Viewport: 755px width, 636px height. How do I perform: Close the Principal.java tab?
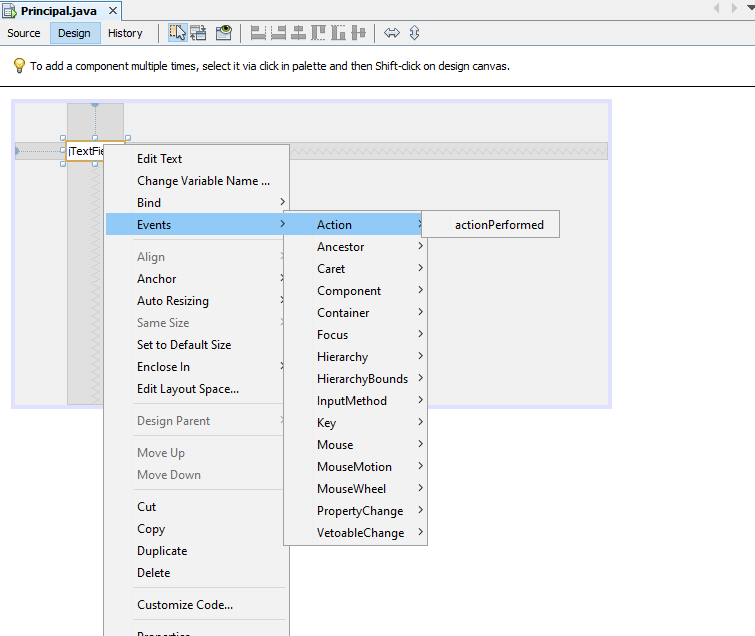[x=113, y=11]
